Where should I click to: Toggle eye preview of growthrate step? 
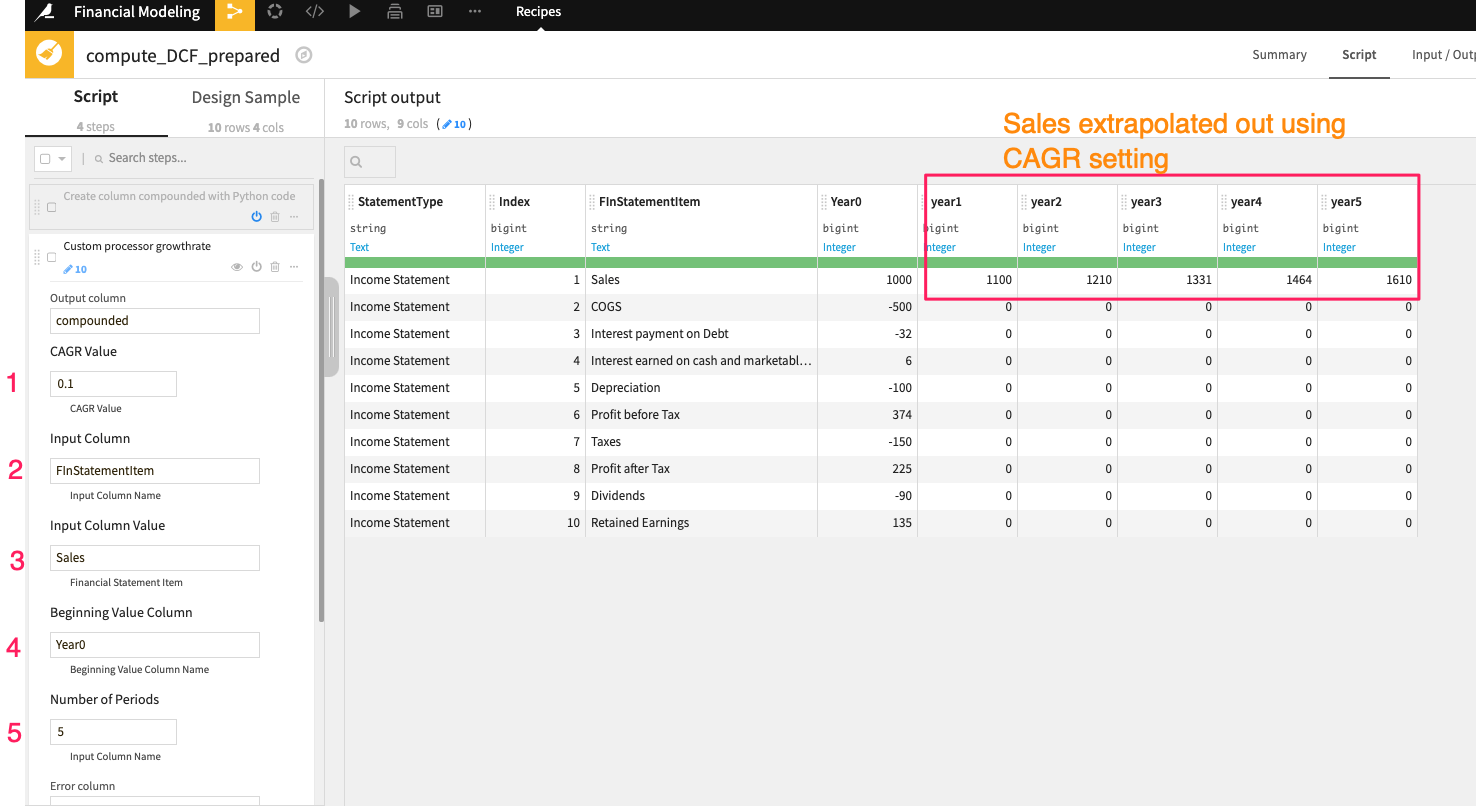tap(237, 267)
